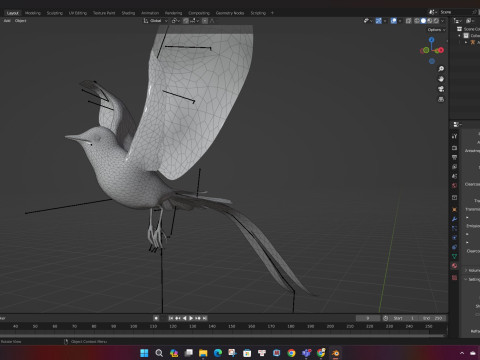Open the View Layer properties tab
This screenshot has width=480, height=360.
point(454,166)
